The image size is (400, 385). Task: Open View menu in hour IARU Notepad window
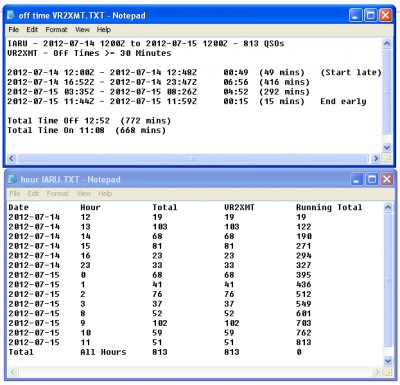pos(83,194)
